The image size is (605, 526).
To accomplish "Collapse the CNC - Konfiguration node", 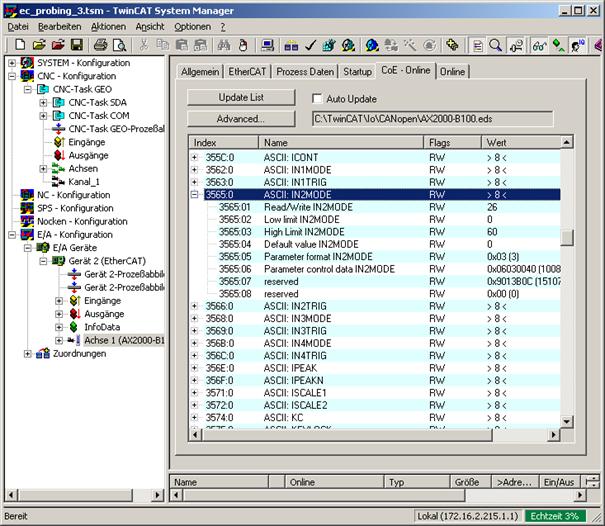I will point(12,76).
